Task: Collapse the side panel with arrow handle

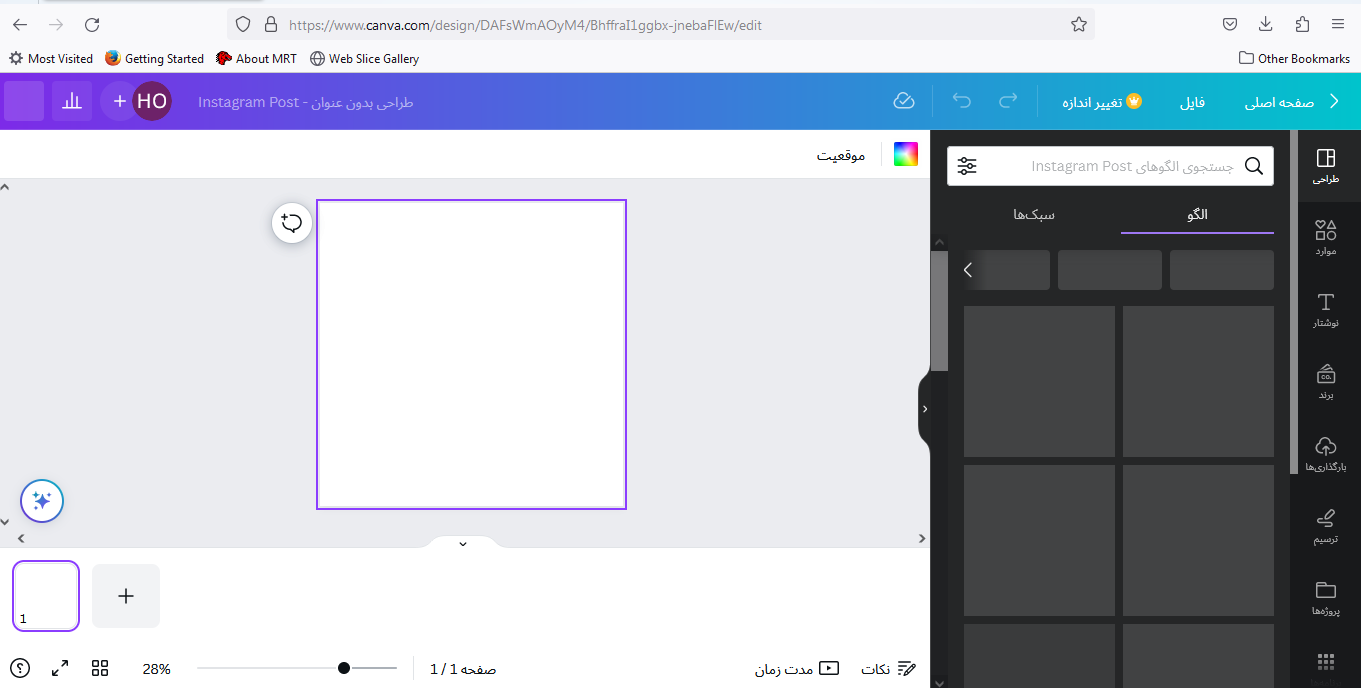Action: pos(924,408)
